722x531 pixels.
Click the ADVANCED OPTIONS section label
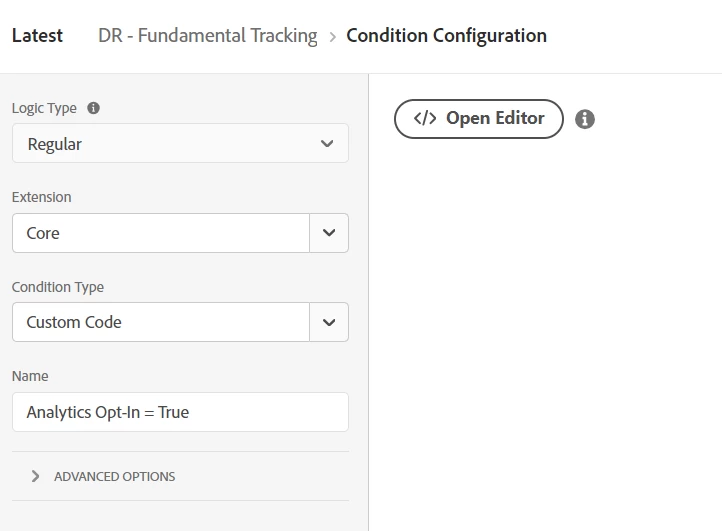[x=114, y=477]
